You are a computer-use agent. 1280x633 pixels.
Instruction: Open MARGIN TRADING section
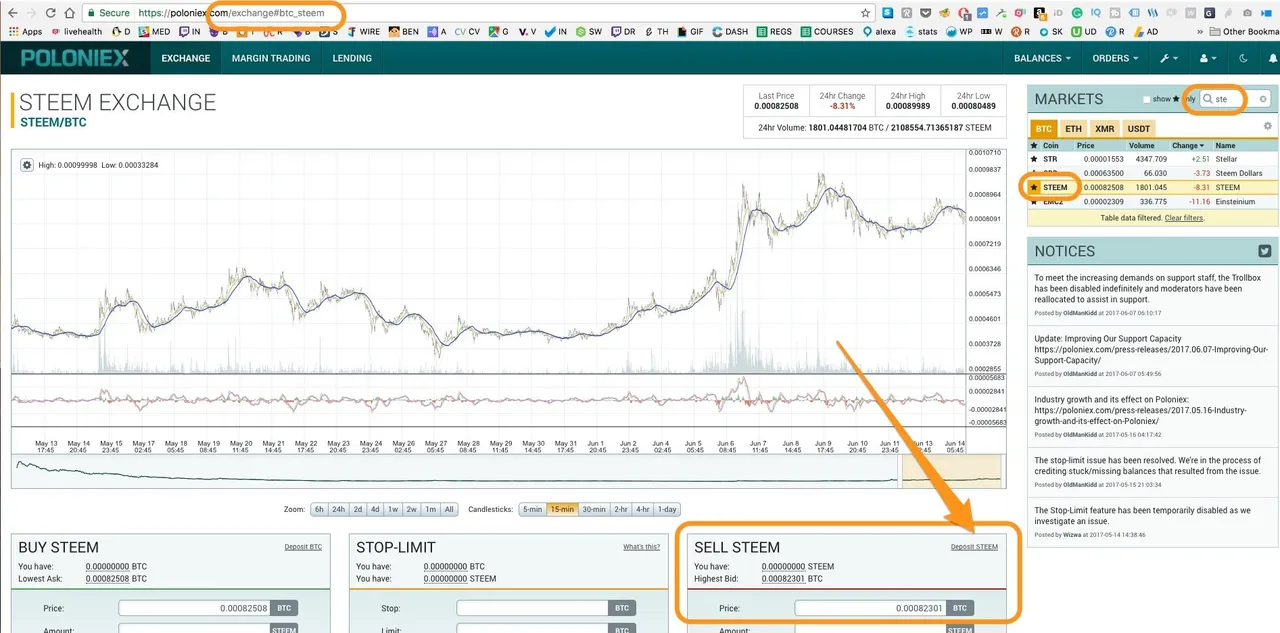click(273, 58)
